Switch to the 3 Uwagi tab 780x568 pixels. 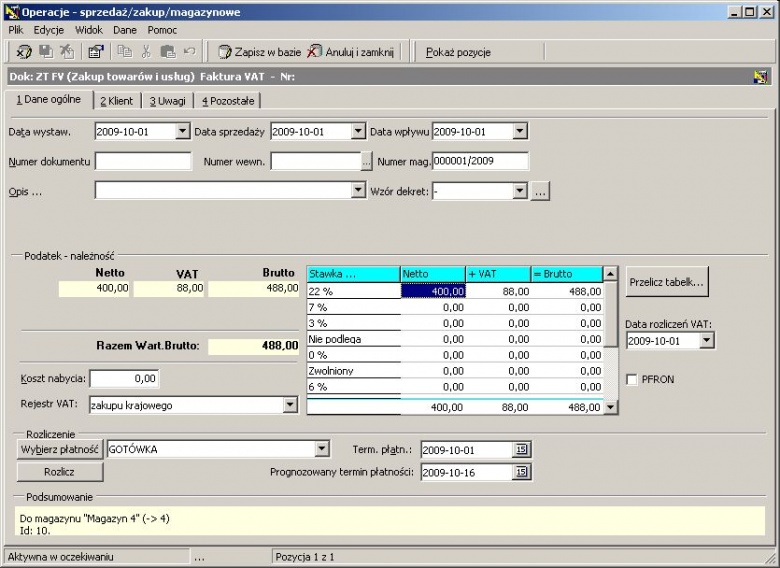[x=168, y=101]
